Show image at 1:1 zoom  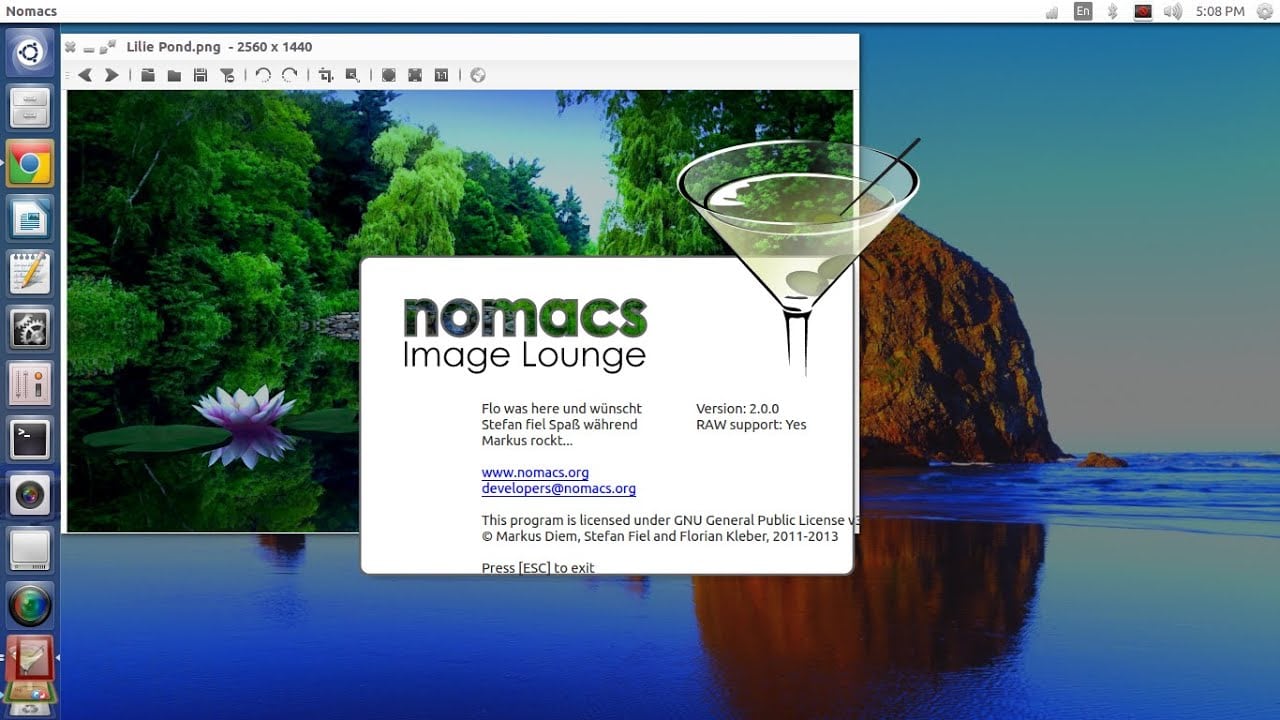pos(441,75)
